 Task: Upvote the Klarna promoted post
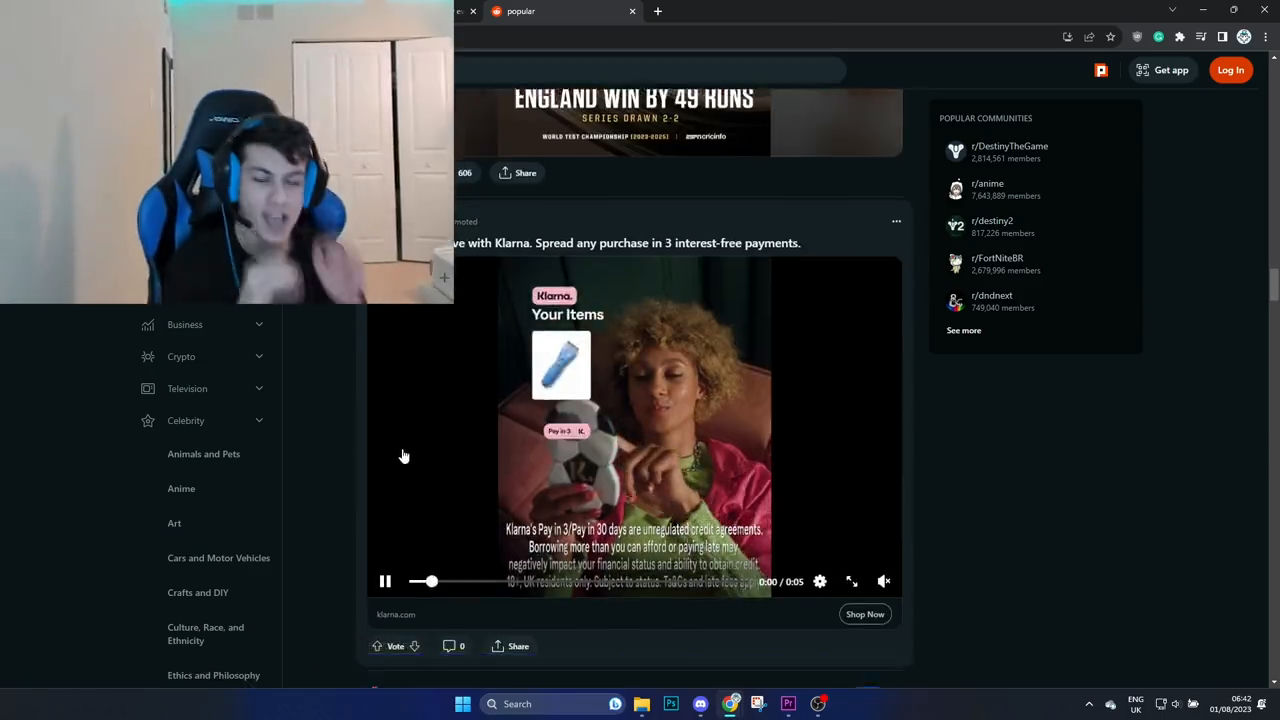377,646
